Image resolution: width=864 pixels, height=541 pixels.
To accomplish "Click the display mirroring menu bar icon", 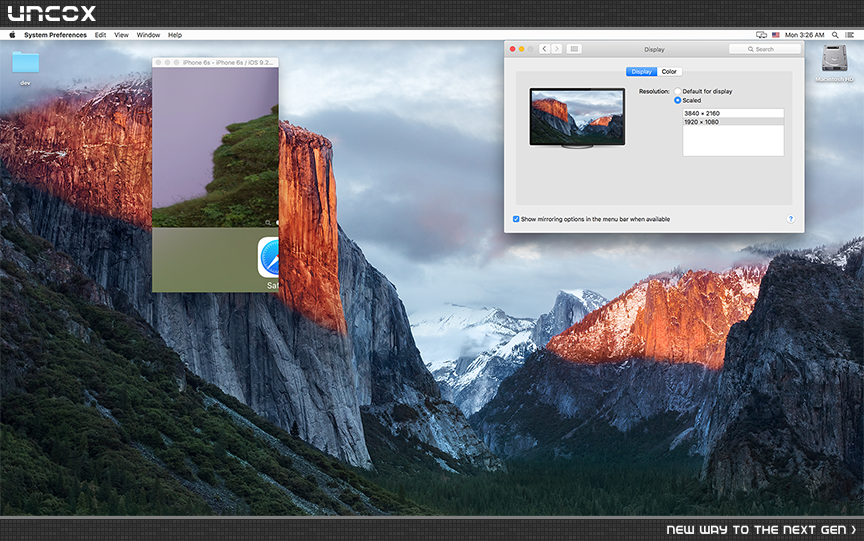I will 761,35.
